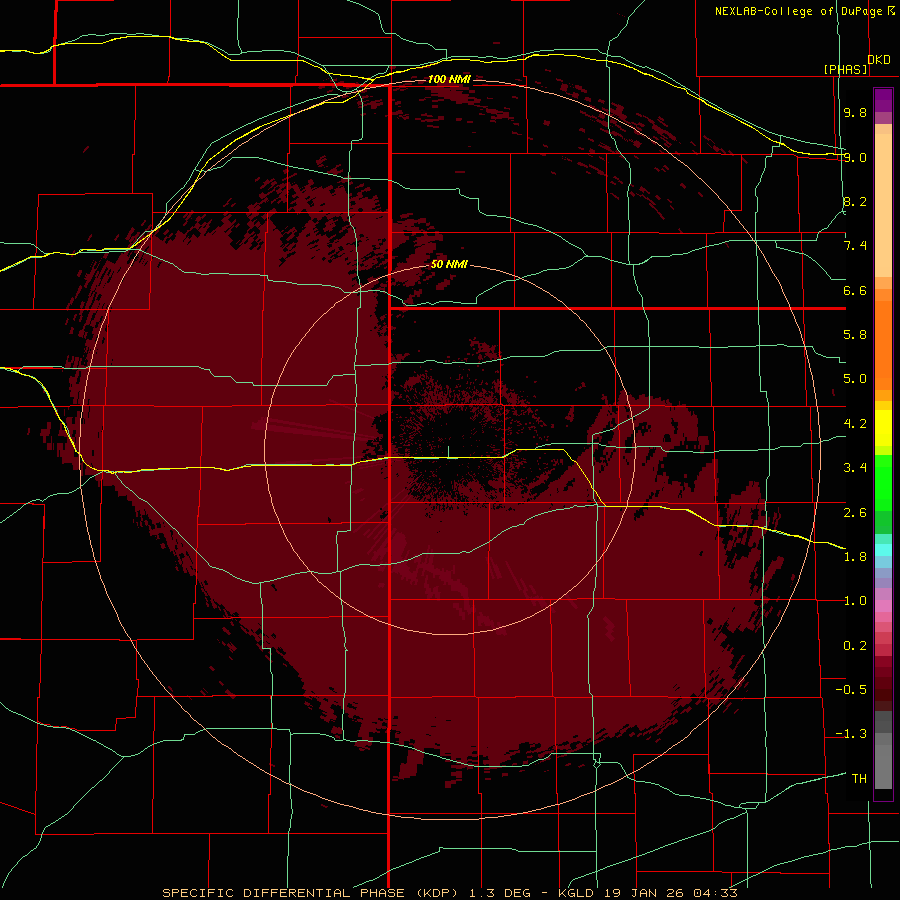Click the bright green segment of the color bar
Viewport: 900px width, 900px height.
pyautogui.click(x=883, y=482)
